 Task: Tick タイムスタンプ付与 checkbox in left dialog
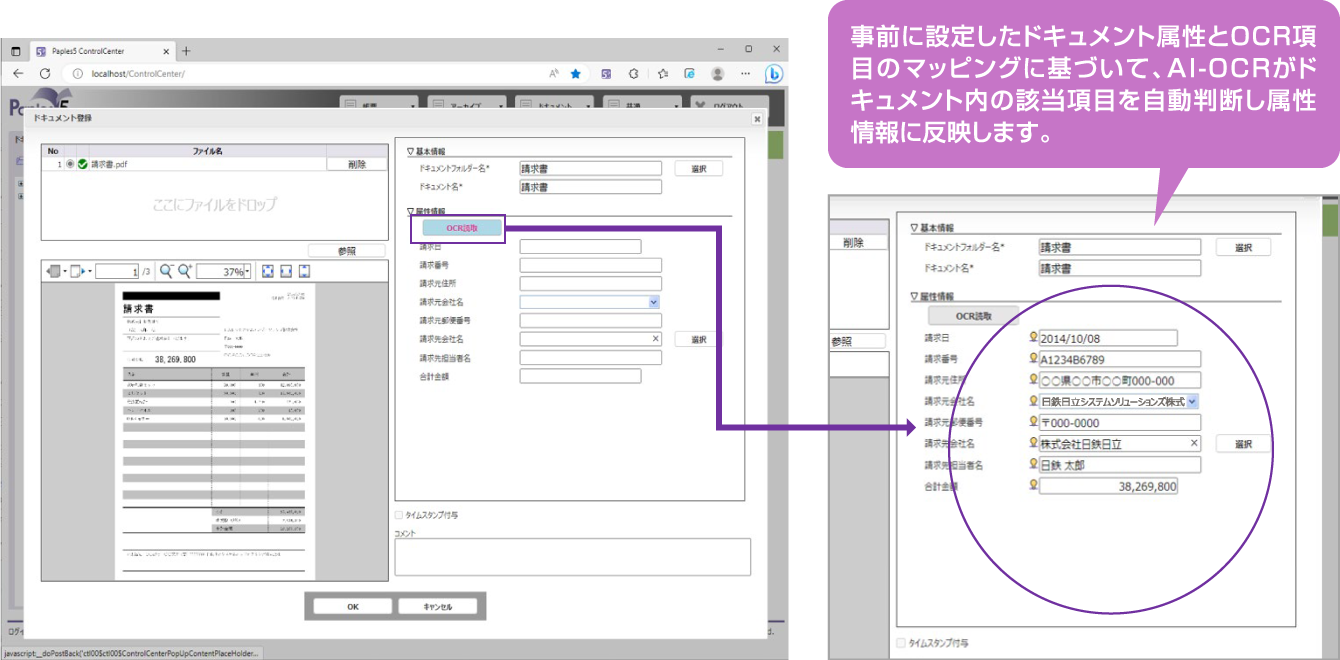400,515
